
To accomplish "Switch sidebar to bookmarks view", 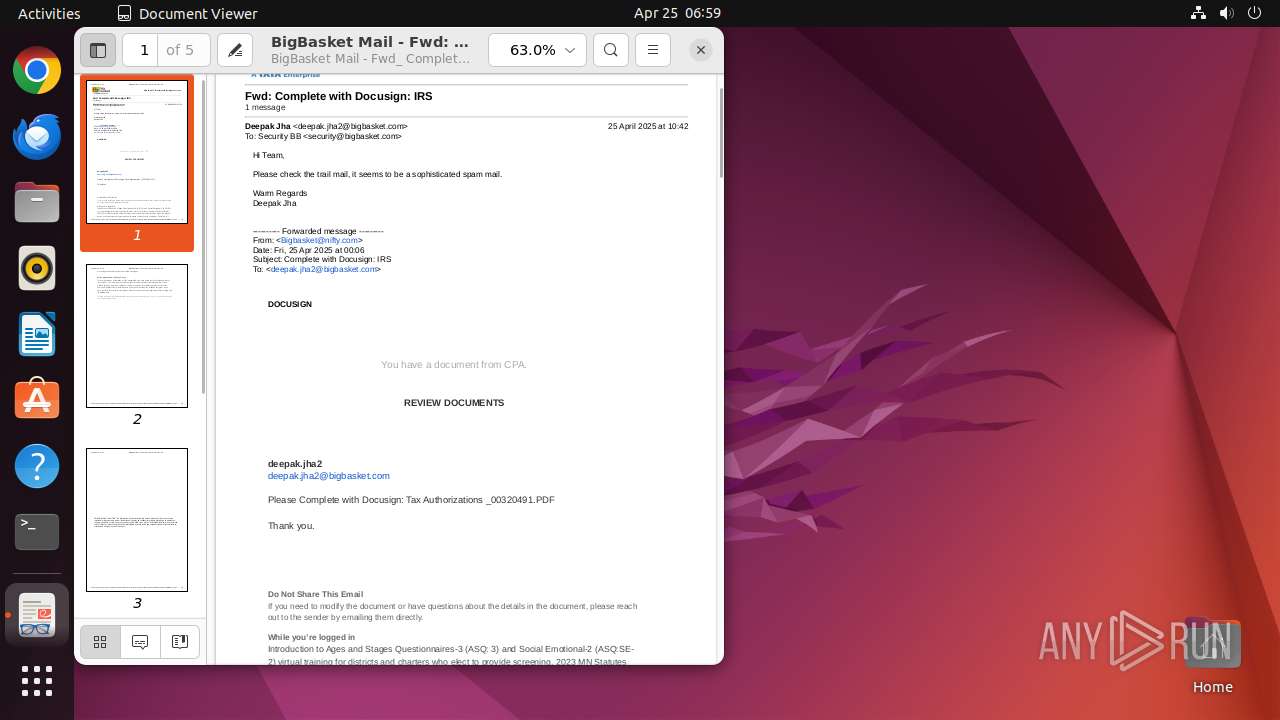I will pyautogui.click(x=180, y=642).
